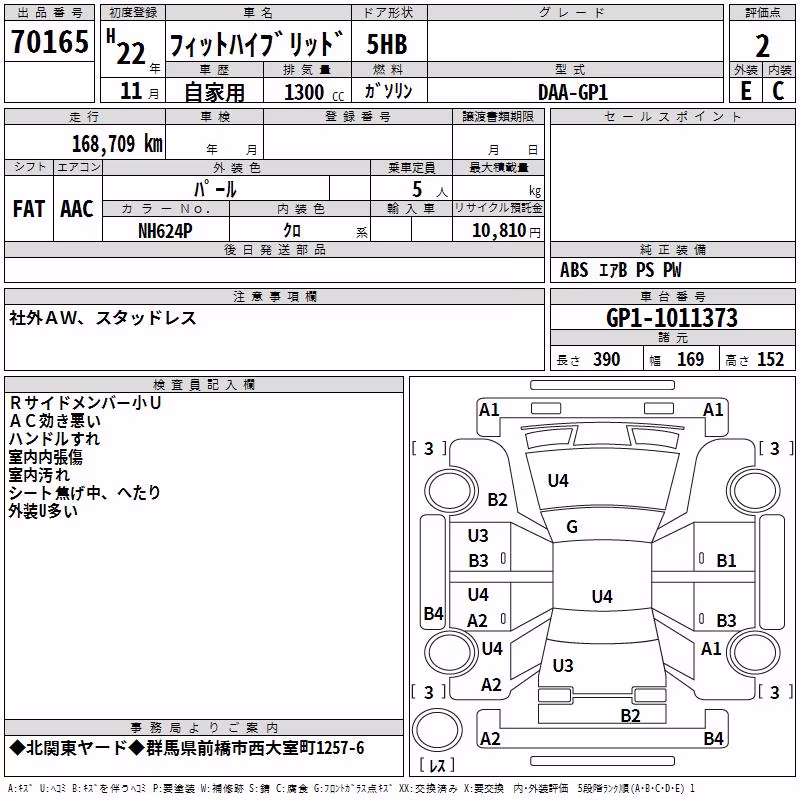Click the 登録番号 header
Viewport: 800px width, 800px height.
tap(358, 116)
